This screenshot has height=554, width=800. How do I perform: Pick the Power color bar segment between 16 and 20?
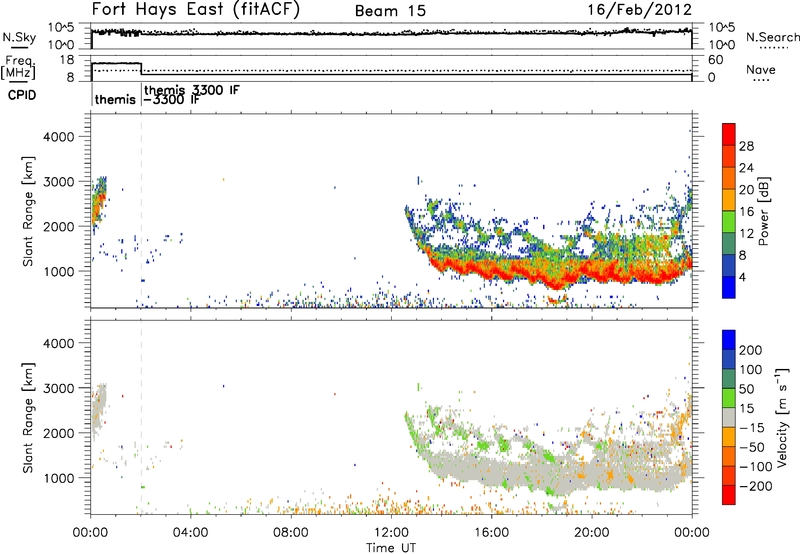point(729,200)
